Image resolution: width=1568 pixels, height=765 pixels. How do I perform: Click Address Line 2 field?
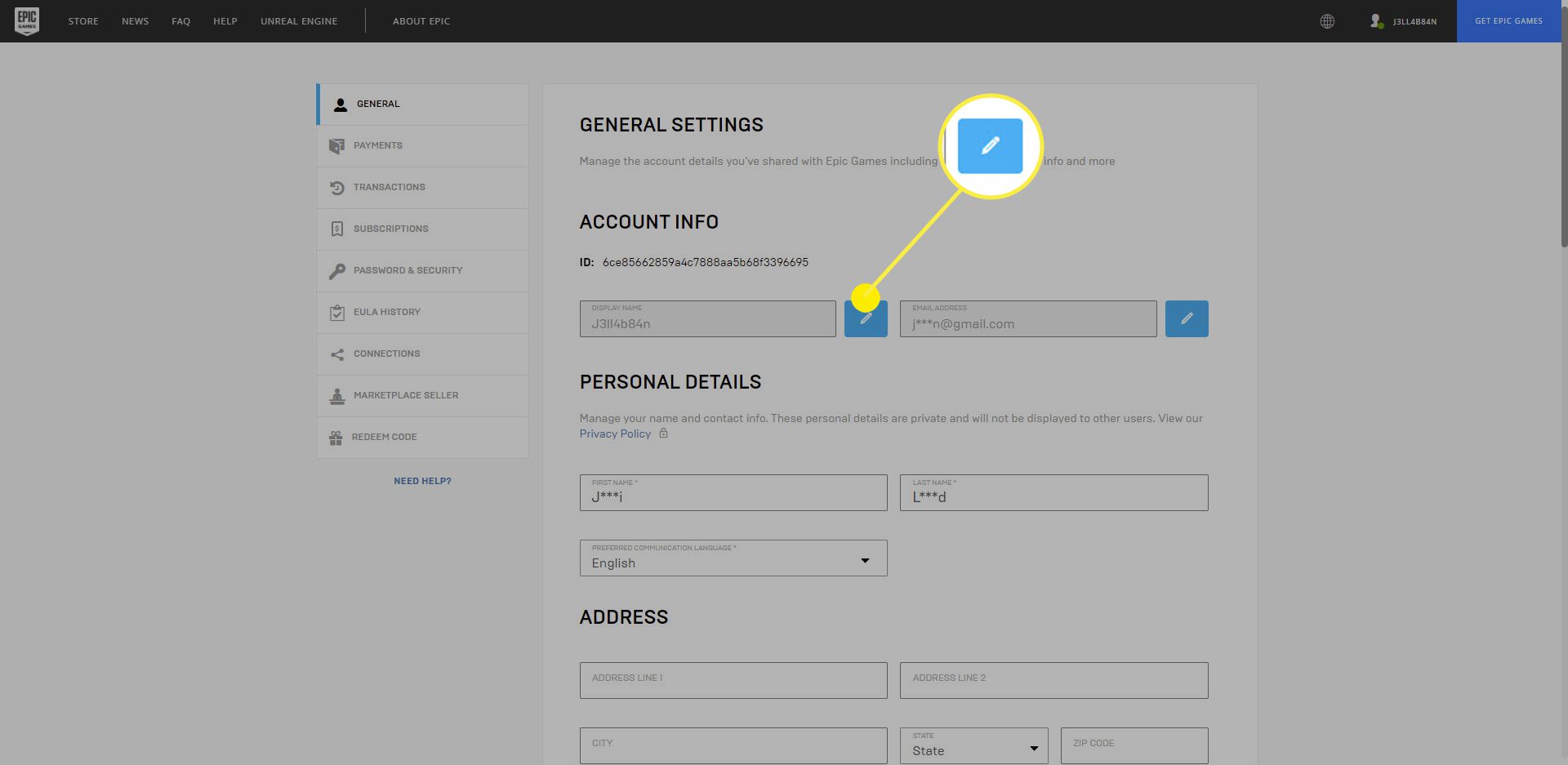(x=1053, y=680)
